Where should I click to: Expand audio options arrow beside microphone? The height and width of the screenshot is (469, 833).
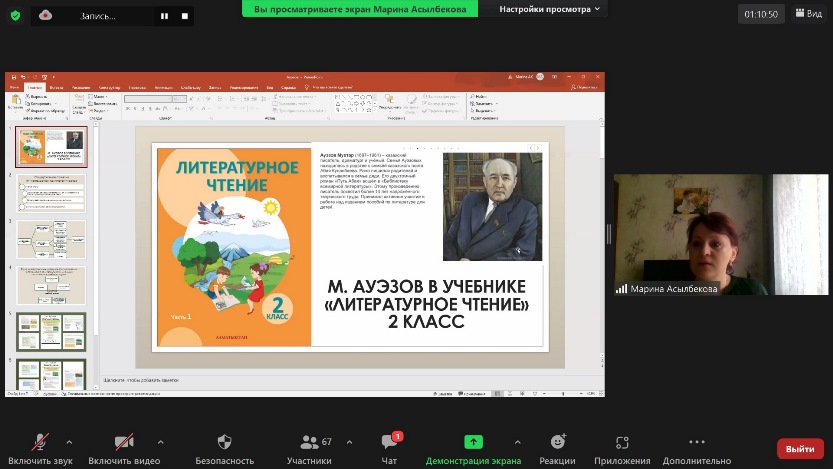point(69,441)
